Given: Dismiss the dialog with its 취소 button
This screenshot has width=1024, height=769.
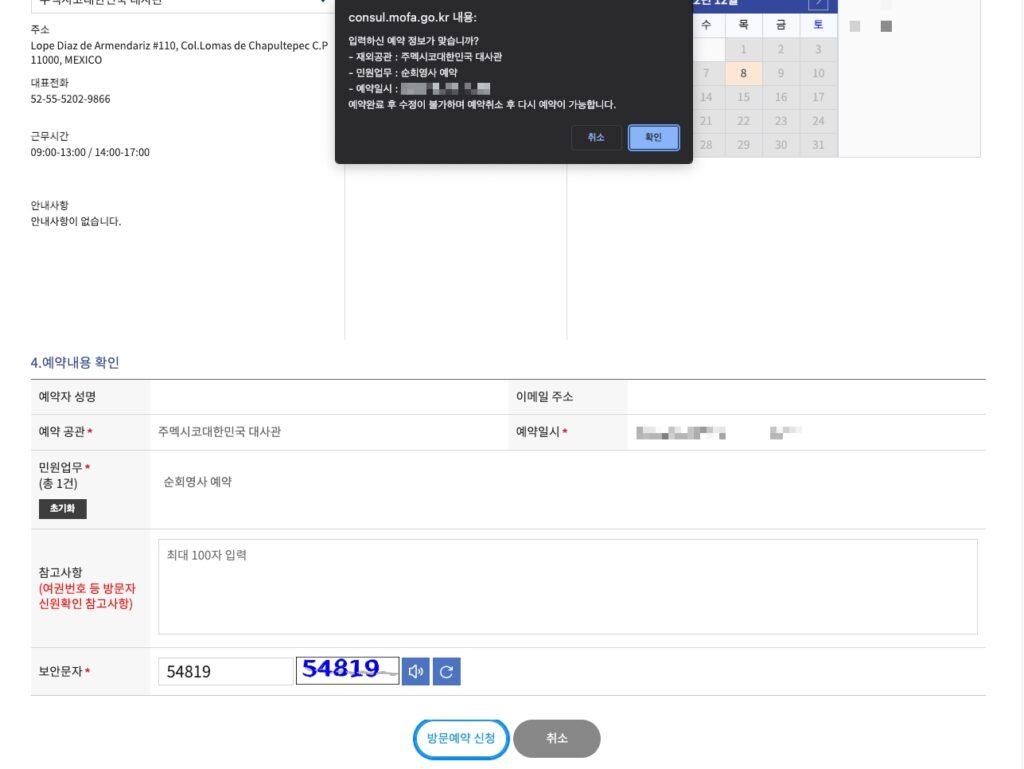Looking at the screenshot, I should coord(596,137).
